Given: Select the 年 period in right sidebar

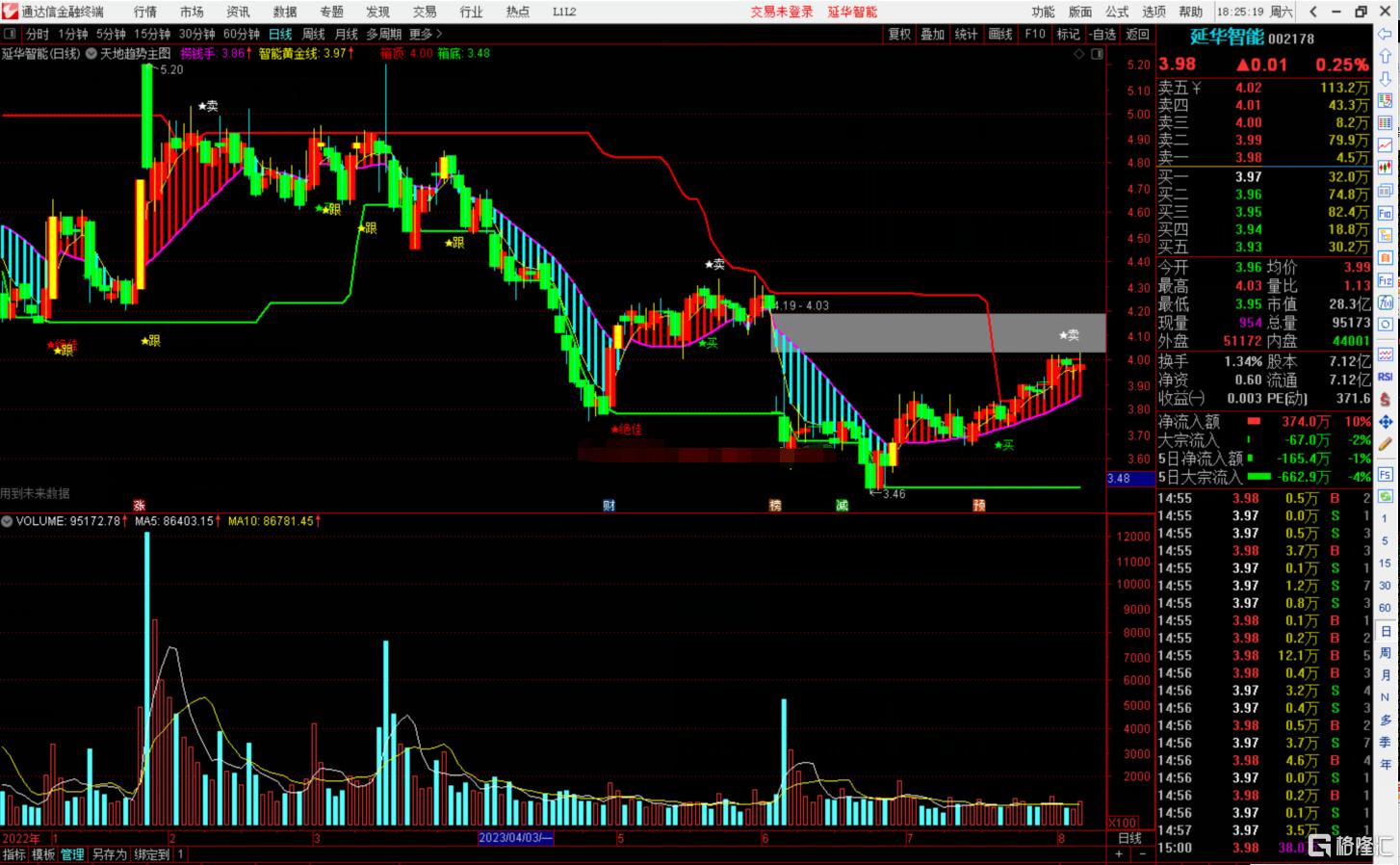Looking at the screenshot, I should click(1386, 764).
